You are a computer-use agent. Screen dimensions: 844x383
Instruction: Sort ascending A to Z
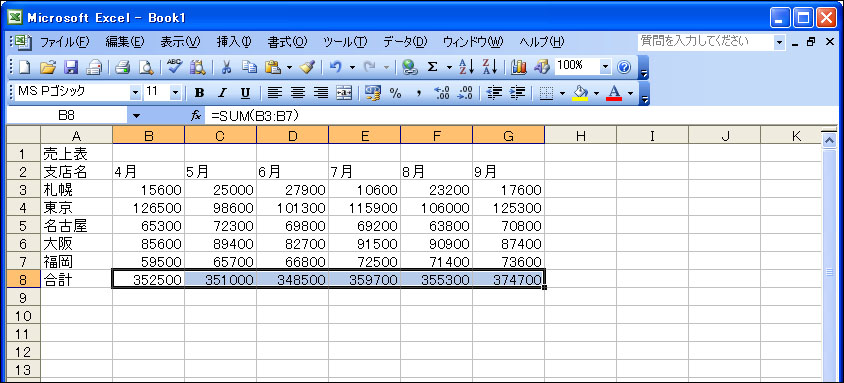tap(466, 67)
